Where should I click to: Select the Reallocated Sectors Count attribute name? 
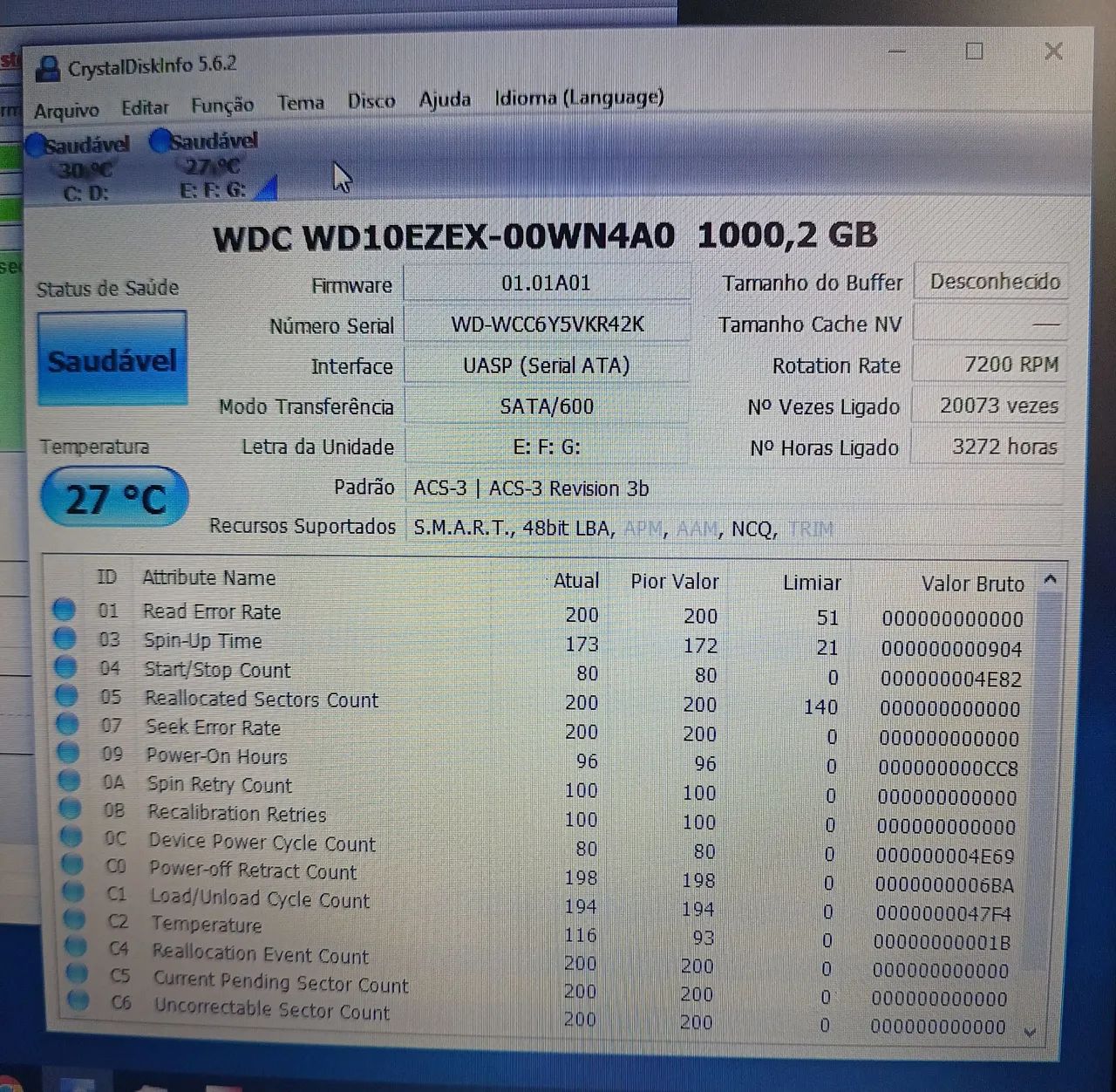262,699
